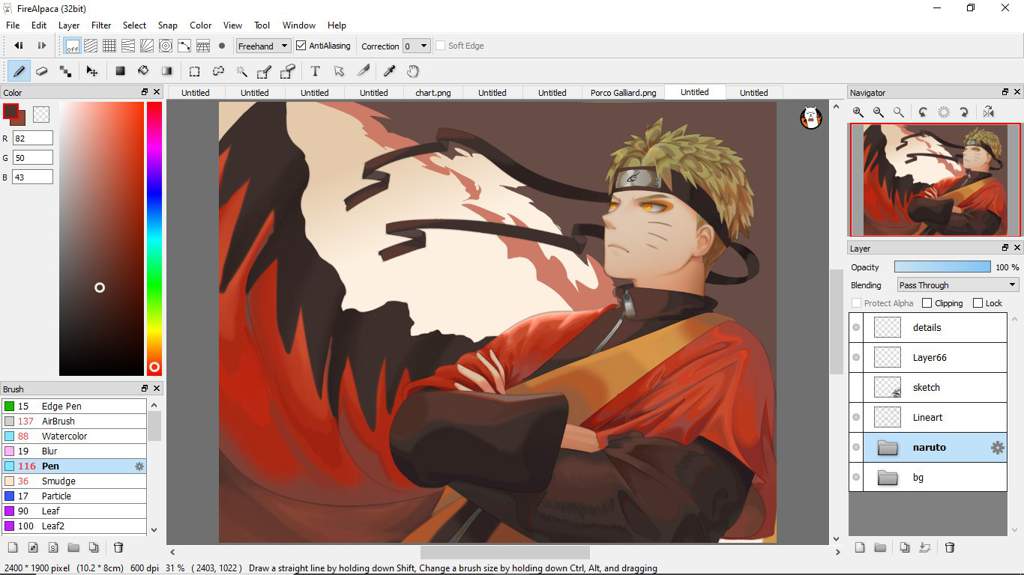This screenshot has width=1024, height=575.
Task: Click the foreground color swatch
Action: click(10, 112)
